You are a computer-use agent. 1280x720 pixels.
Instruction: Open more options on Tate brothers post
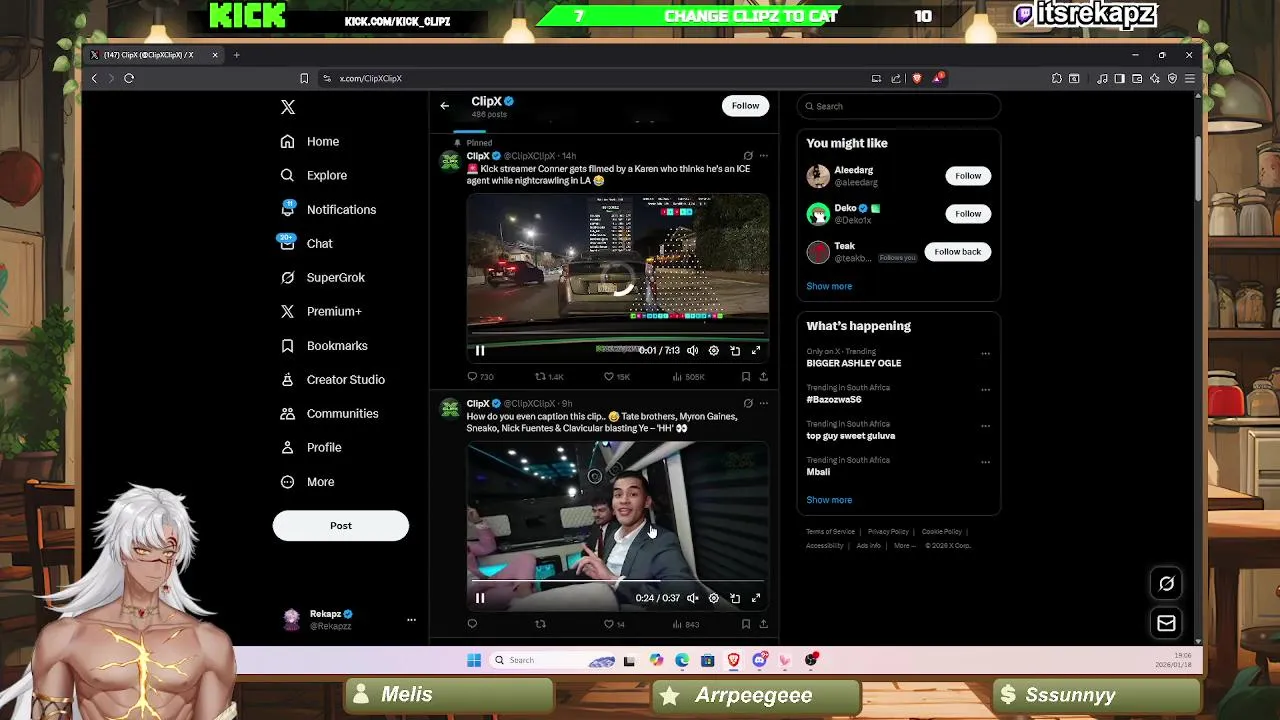point(764,403)
